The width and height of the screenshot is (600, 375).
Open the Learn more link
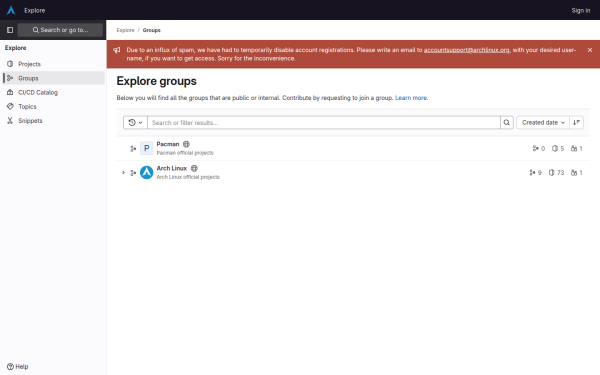point(411,98)
